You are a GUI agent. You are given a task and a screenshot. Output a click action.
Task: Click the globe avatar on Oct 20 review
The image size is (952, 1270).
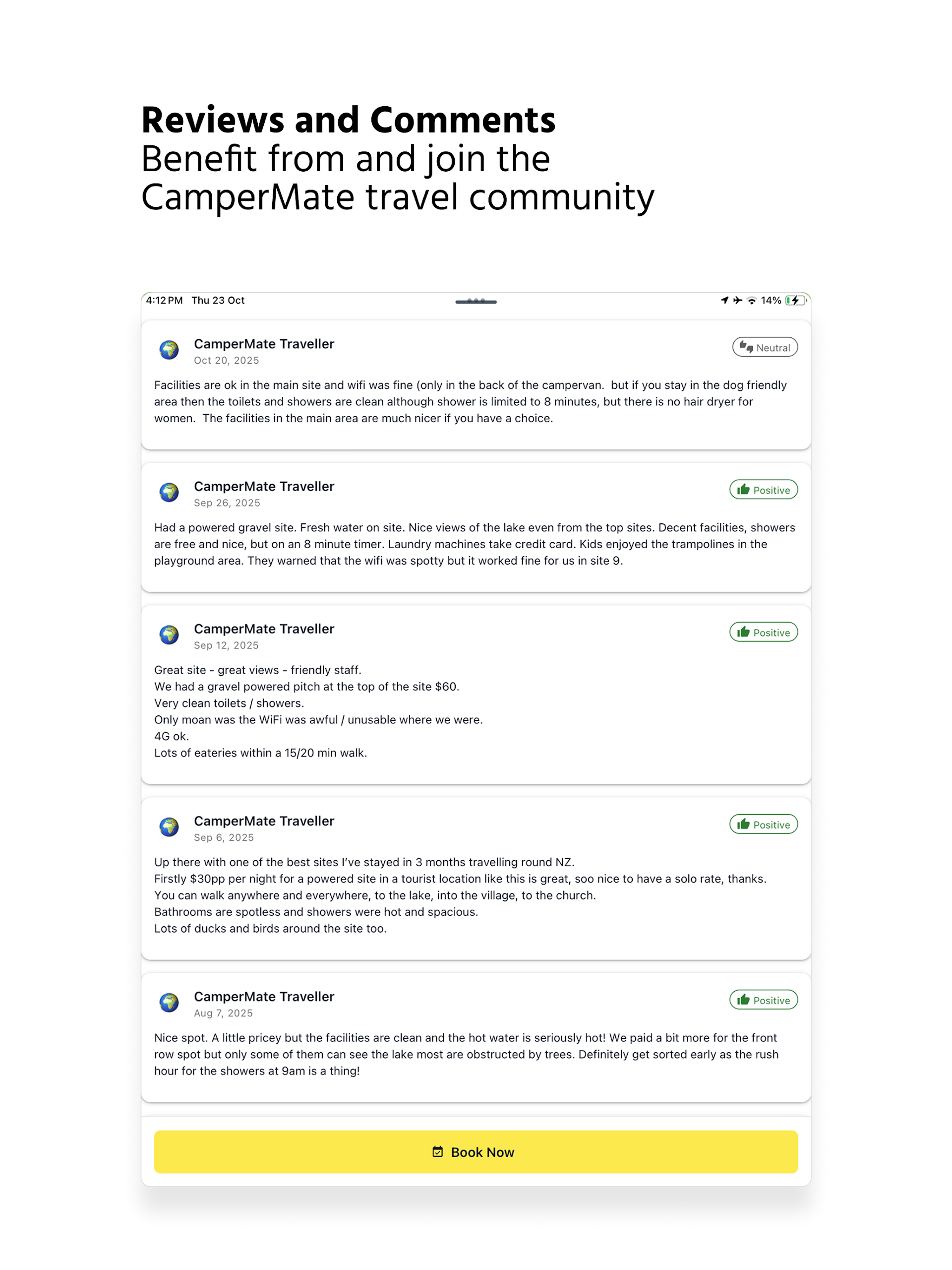(169, 350)
